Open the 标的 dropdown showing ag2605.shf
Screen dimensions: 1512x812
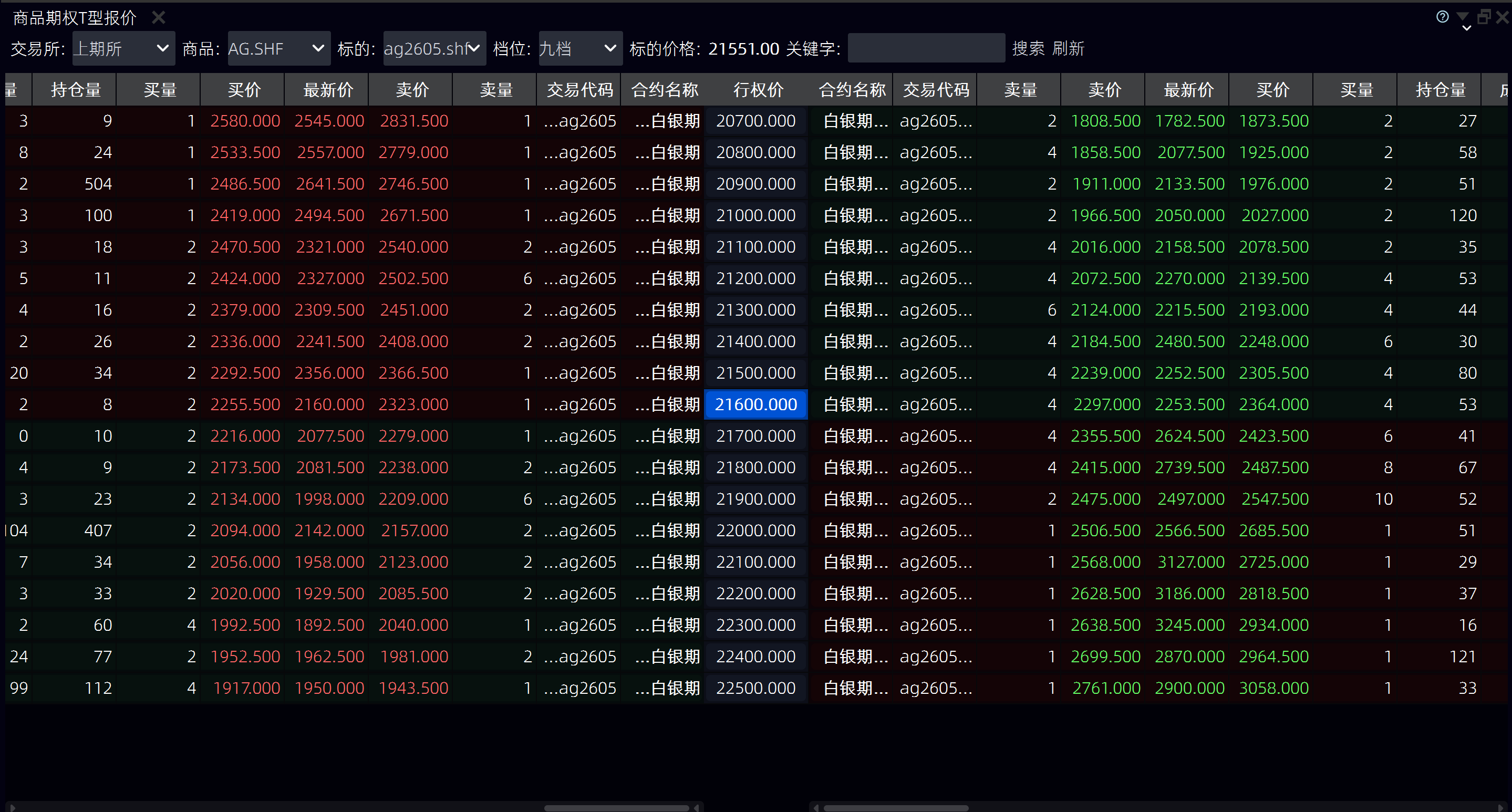click(434, 48)
